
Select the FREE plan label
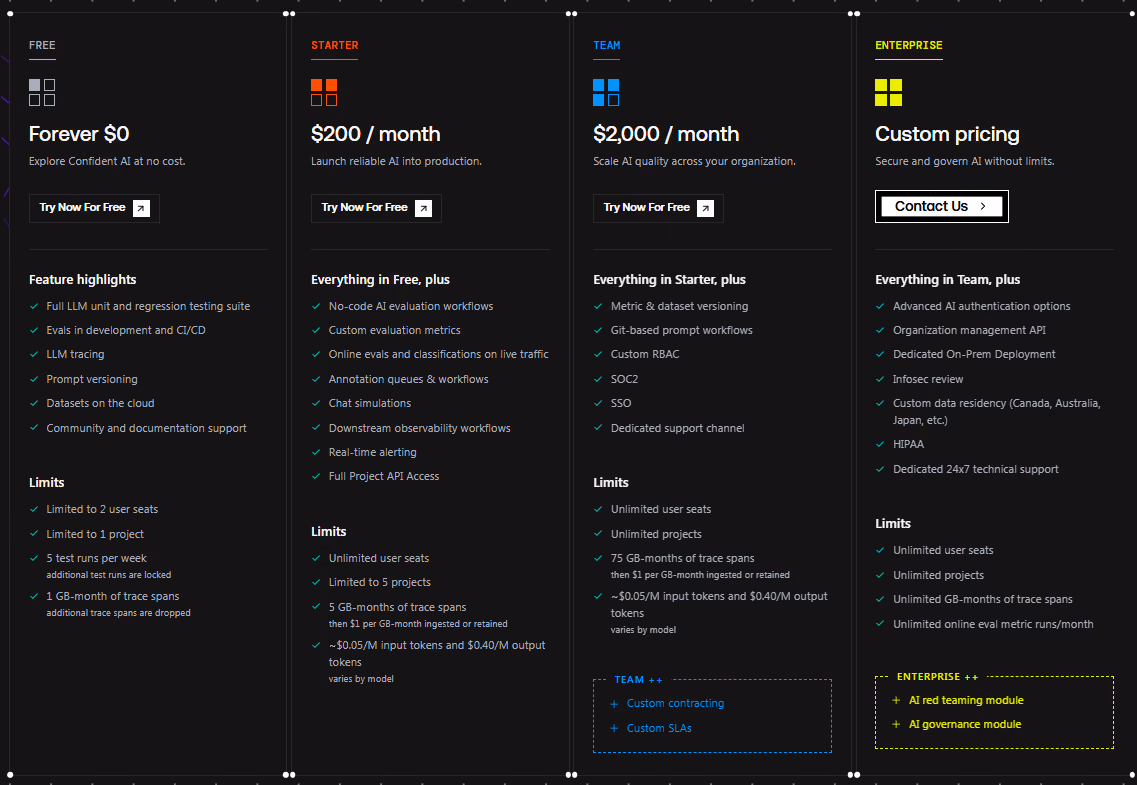click(x=42, y=45)
